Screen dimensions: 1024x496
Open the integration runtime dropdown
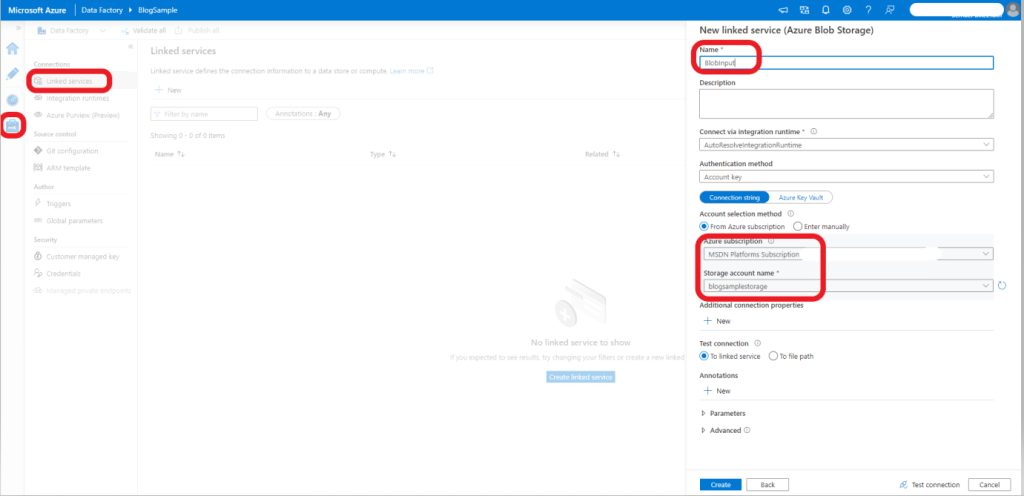(846, 145)
